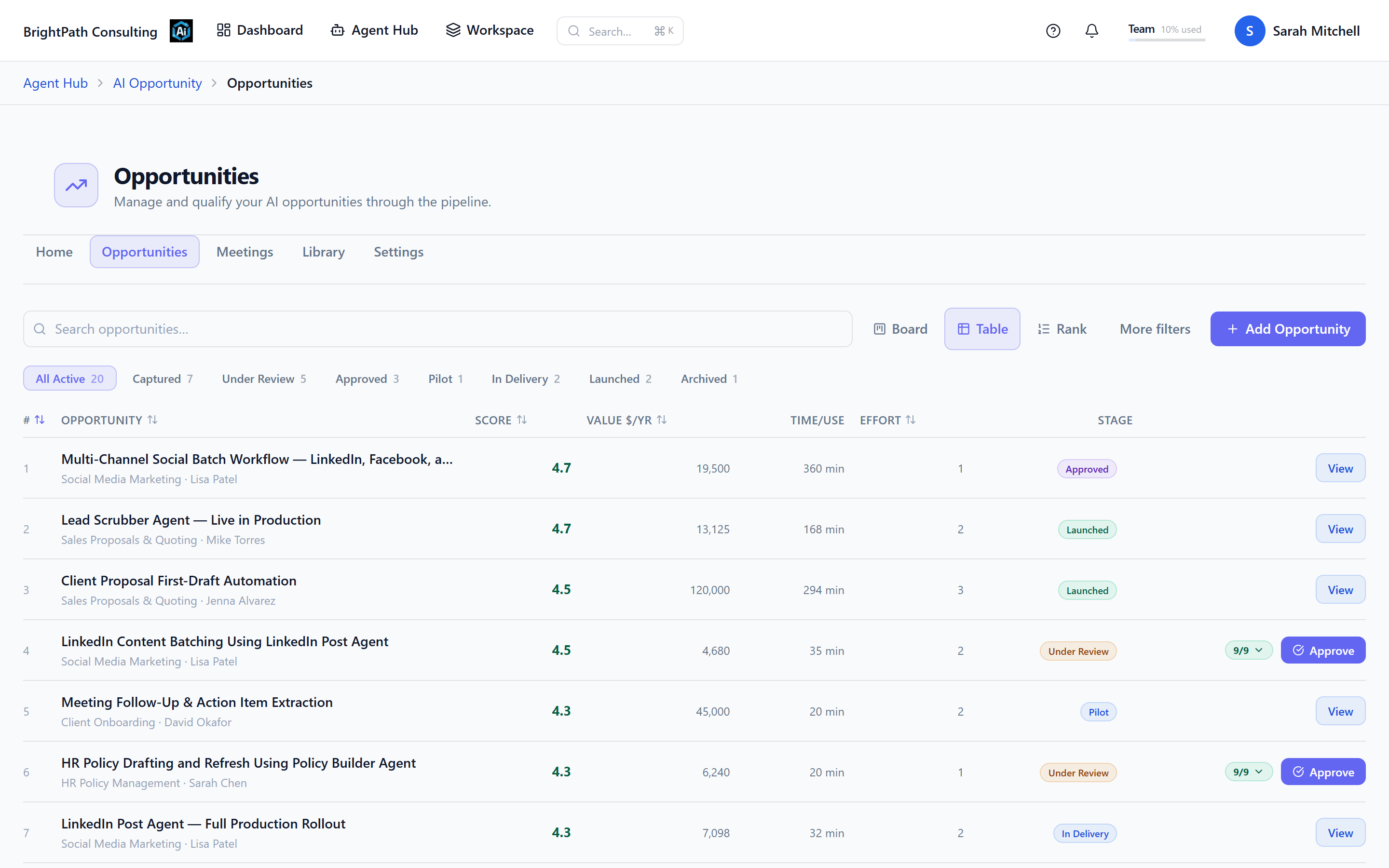The image size is (1389, 868).
Task: Open Meeting Follow-Up & Action Item Extraction title
Action: tap(197, 703)
